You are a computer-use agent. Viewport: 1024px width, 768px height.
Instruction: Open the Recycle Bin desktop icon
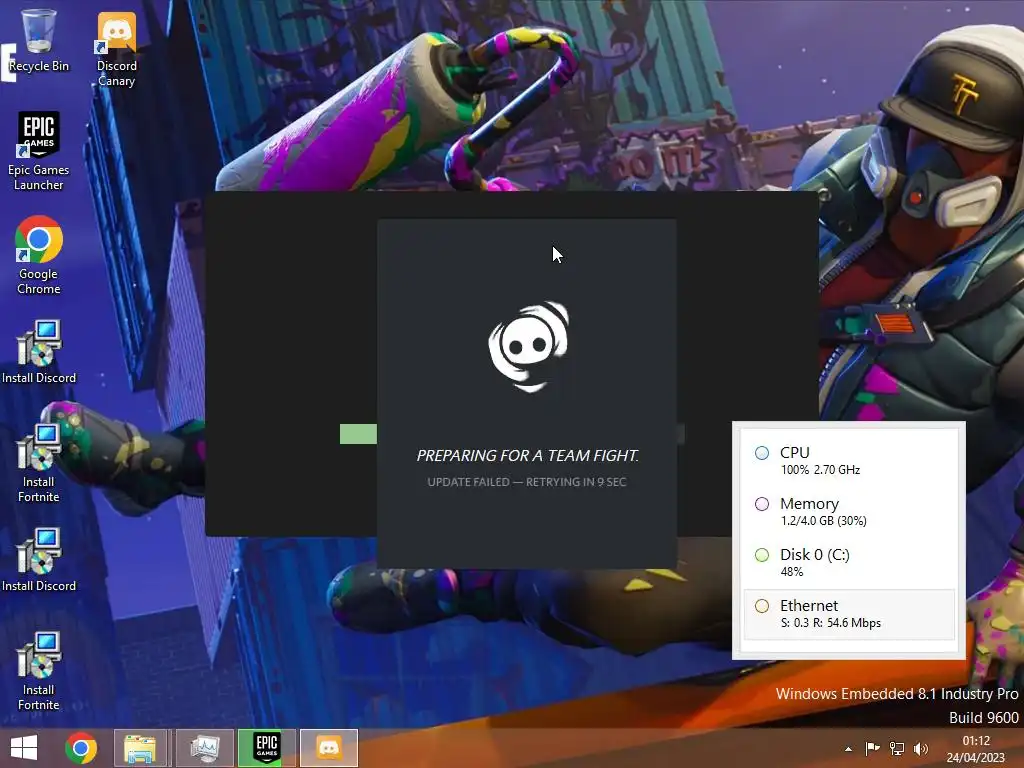click(39, 39)
